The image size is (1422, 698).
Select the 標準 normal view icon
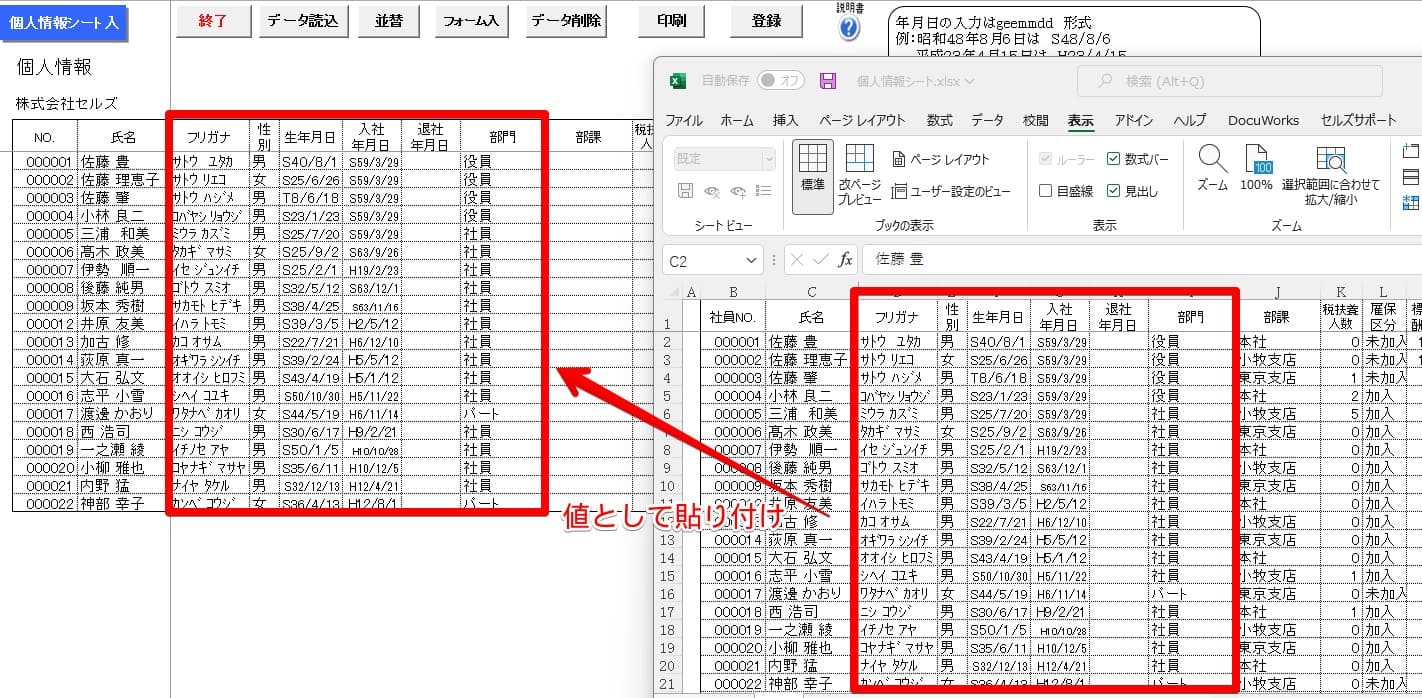pos(813,176)
